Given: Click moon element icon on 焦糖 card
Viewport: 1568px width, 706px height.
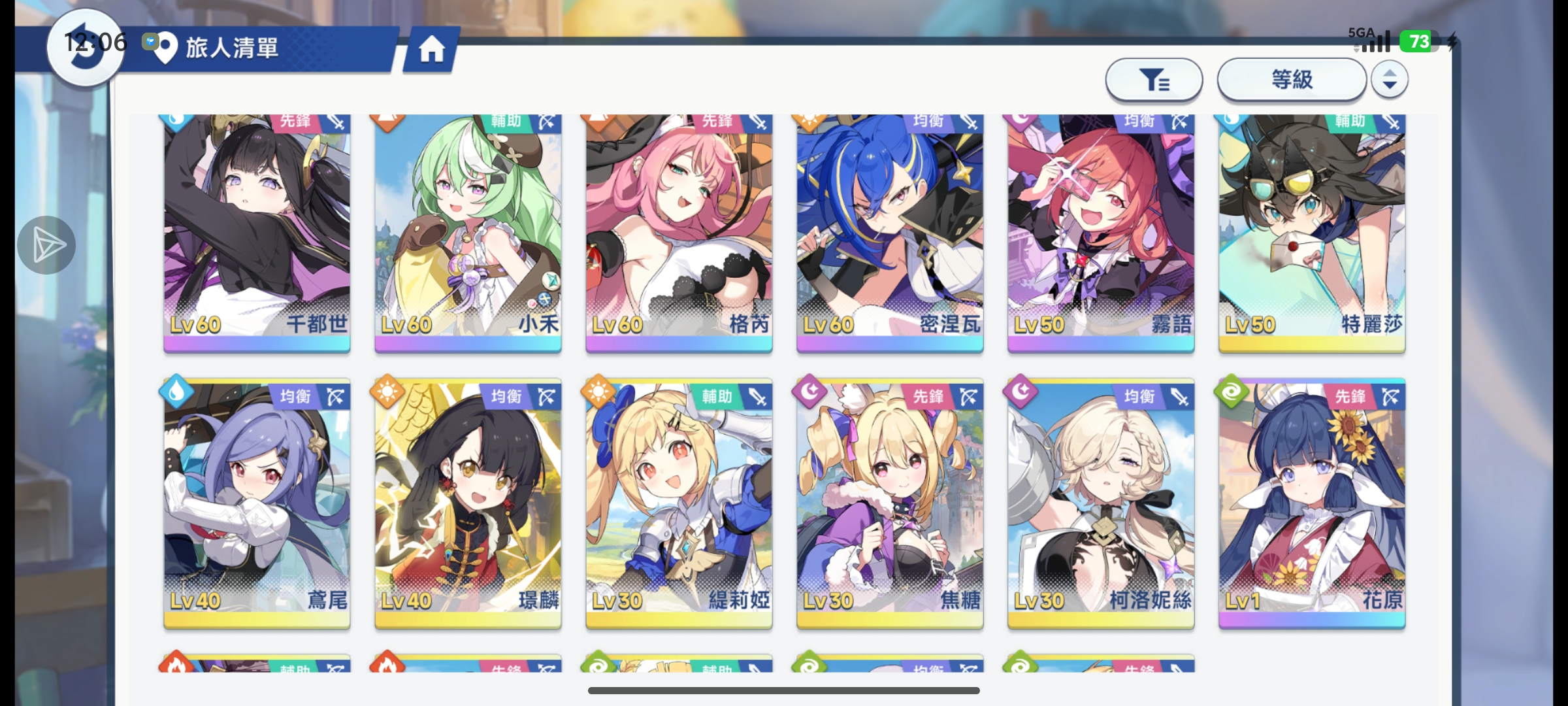Looking at the screenshot, I should pos(809,392).
